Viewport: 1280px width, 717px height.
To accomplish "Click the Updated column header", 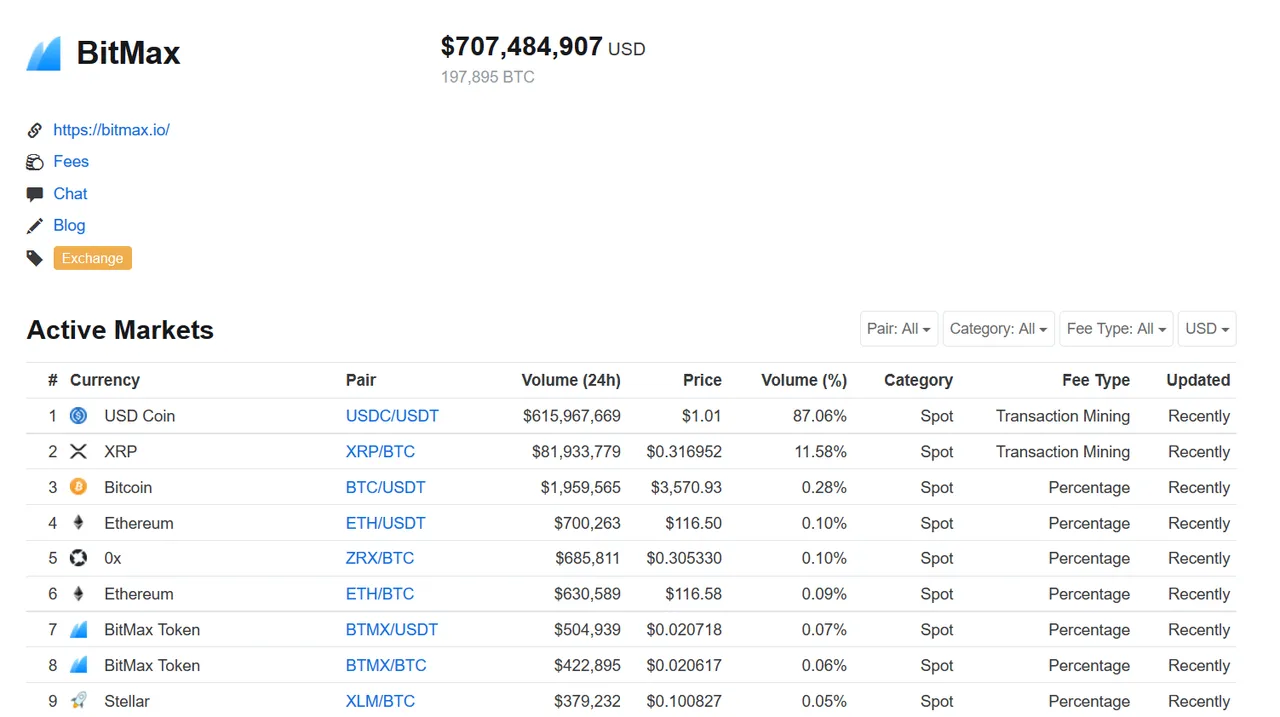I will pyautogui.click(x=1198, y=380).
